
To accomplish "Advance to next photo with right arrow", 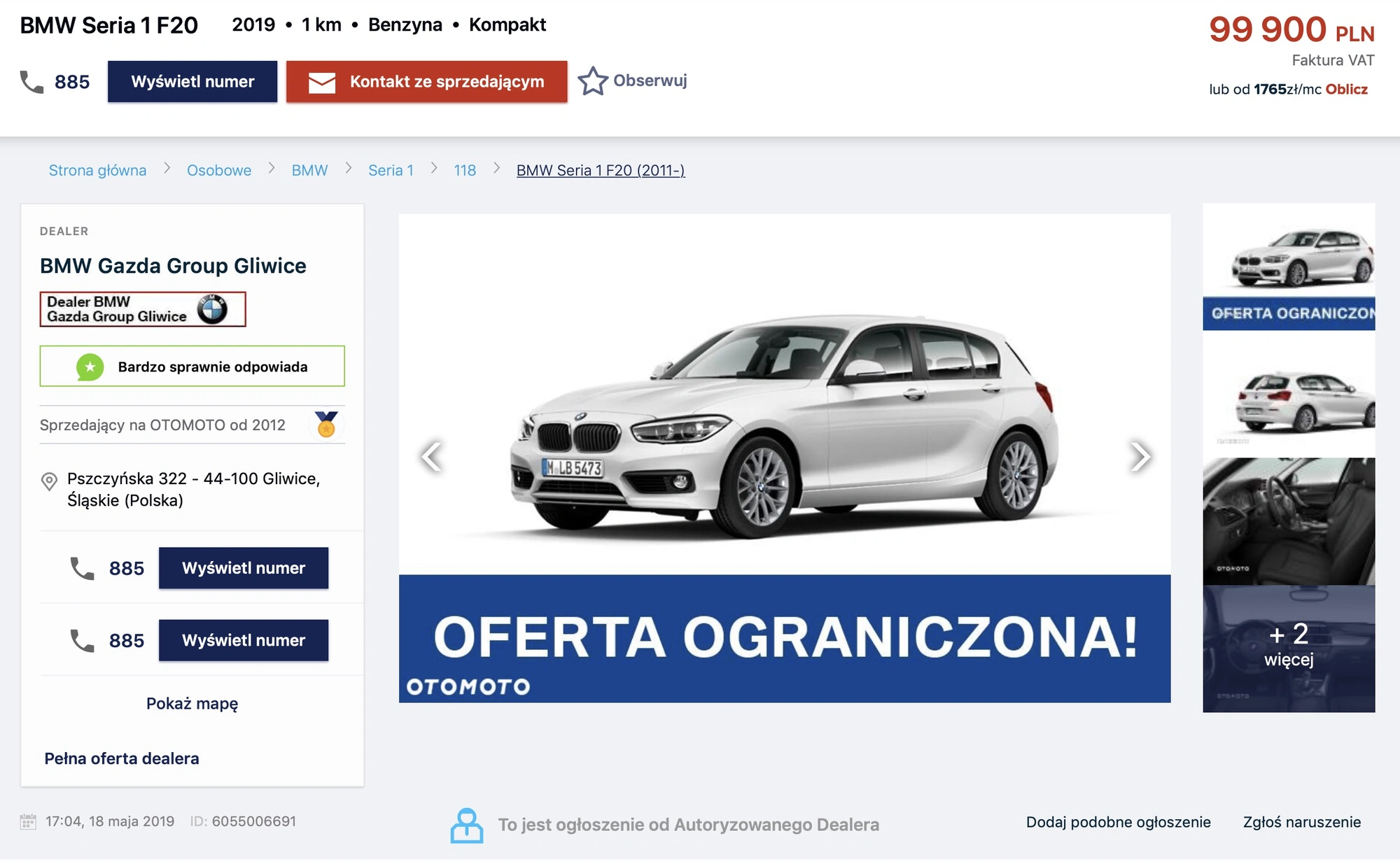I will click(x=1140, y=457).
